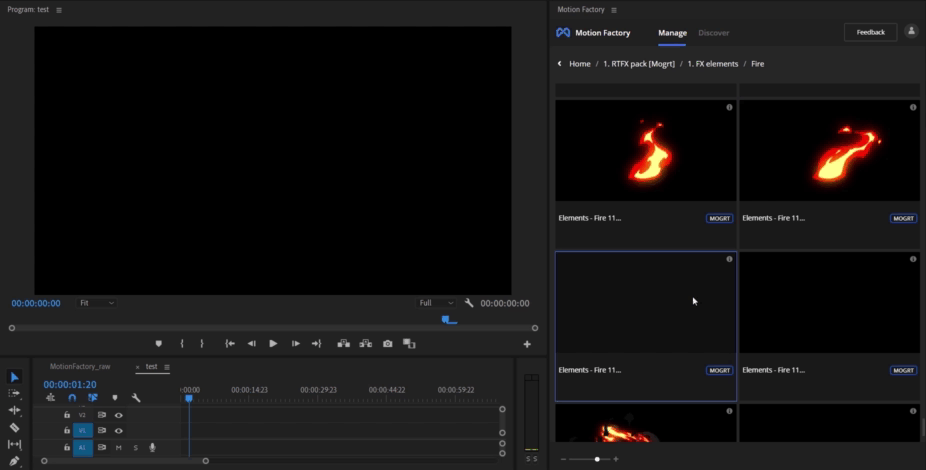Click the thumbnail size slider handle
This screenshot has width=926, height=470.
(597, 459)
